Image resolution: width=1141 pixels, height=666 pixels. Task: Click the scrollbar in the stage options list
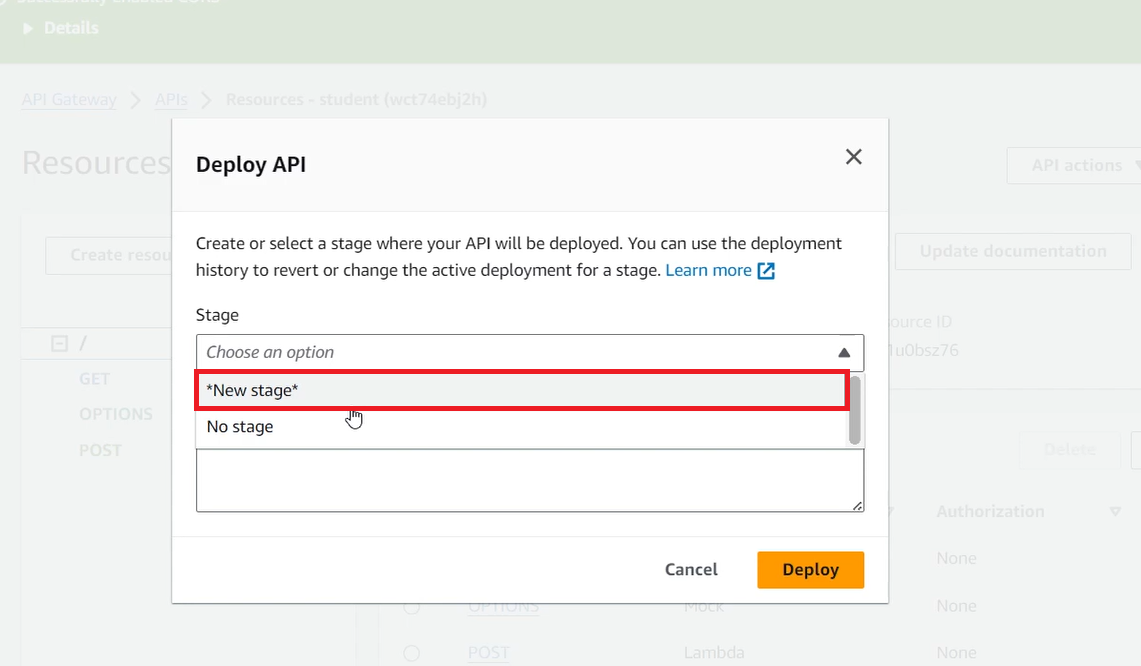855,410
